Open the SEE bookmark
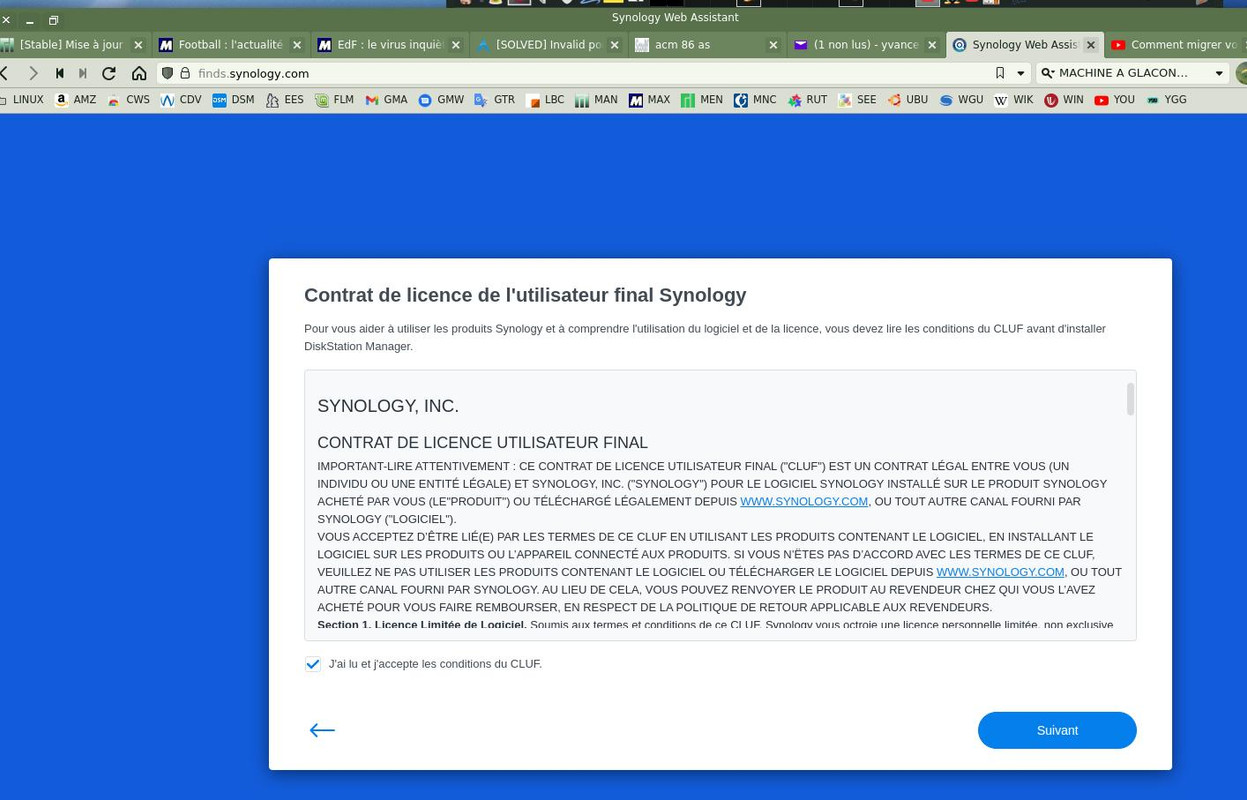Screen dimensions: 1247x800 [x=857, y=100]
